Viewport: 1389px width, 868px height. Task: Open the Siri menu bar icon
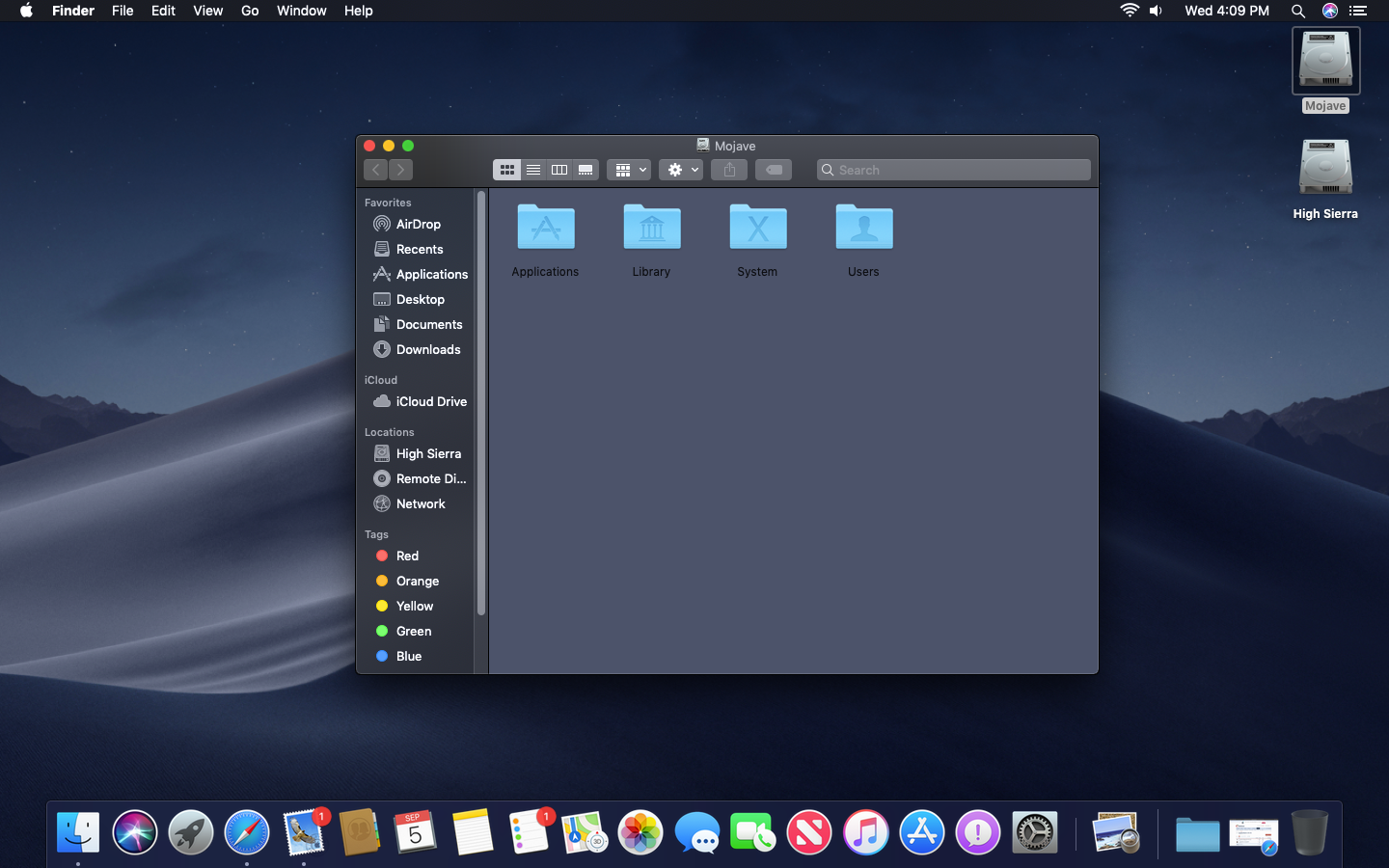pos(1329,11)
